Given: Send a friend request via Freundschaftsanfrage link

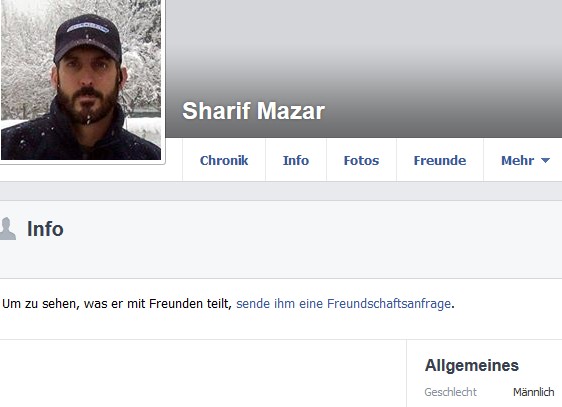Looking at the screenshot, I should pos(343,303).
